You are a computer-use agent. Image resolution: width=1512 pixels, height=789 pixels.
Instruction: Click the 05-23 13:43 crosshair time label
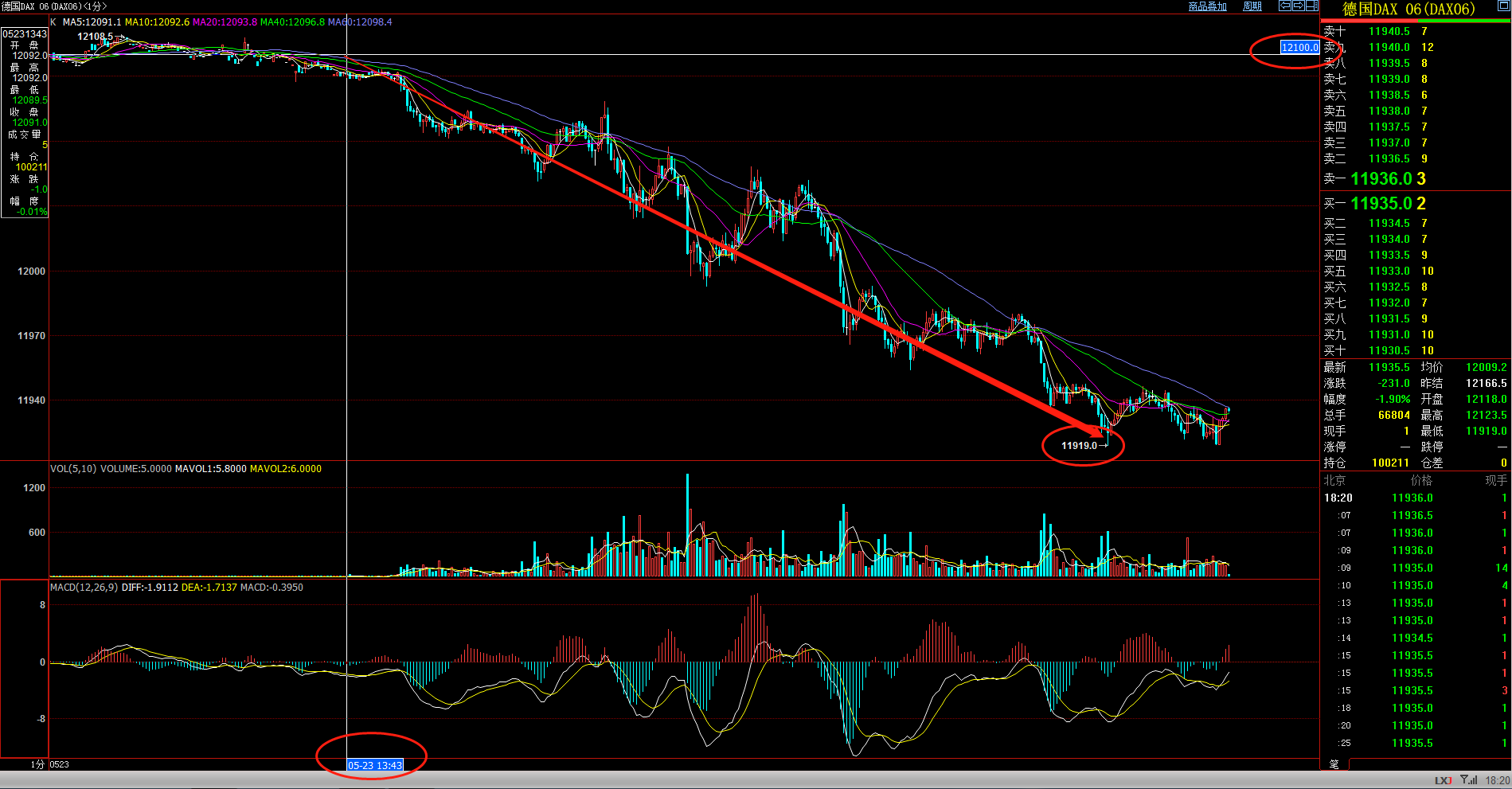(x=375, y=765)
